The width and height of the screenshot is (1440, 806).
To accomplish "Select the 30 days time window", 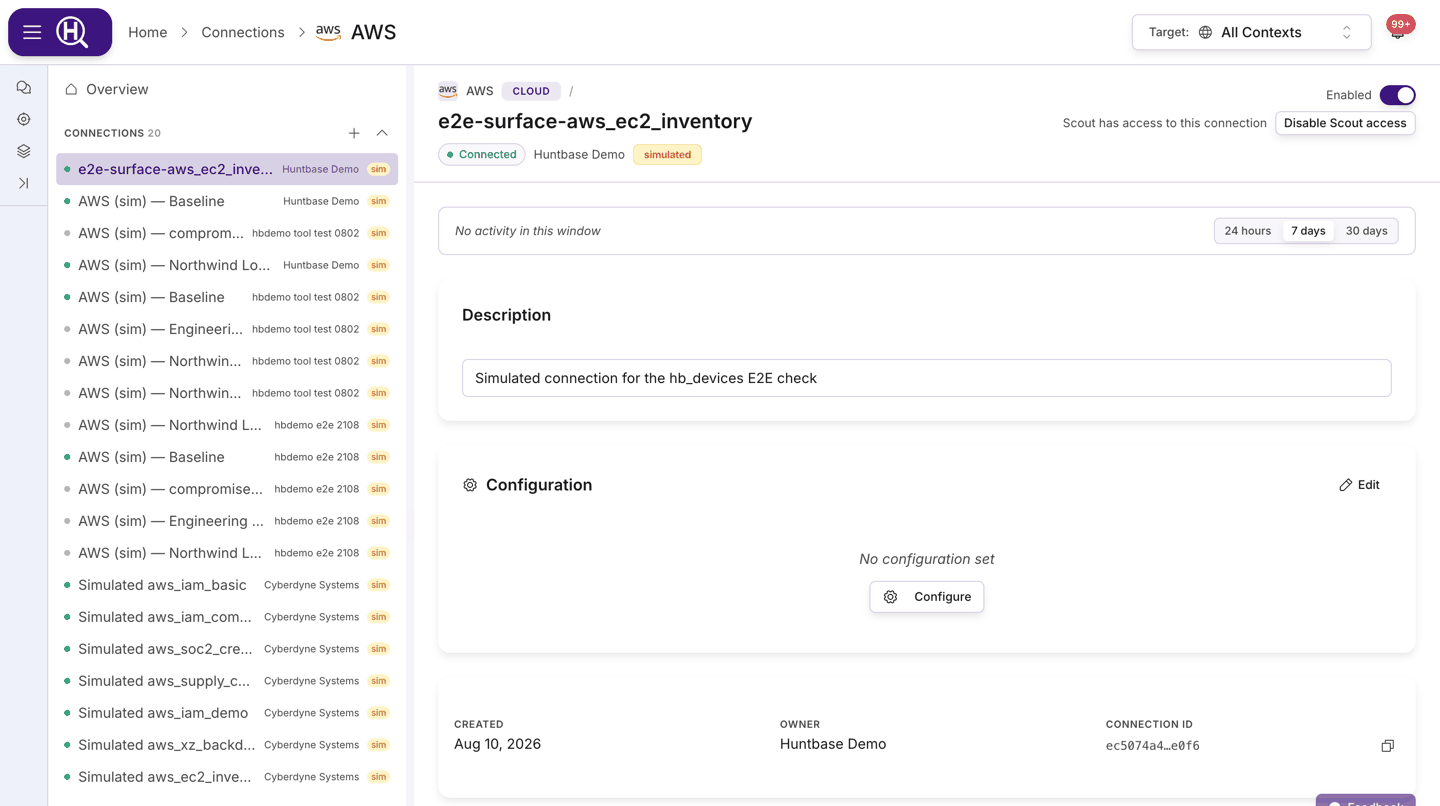I will tap(1366, 231).
